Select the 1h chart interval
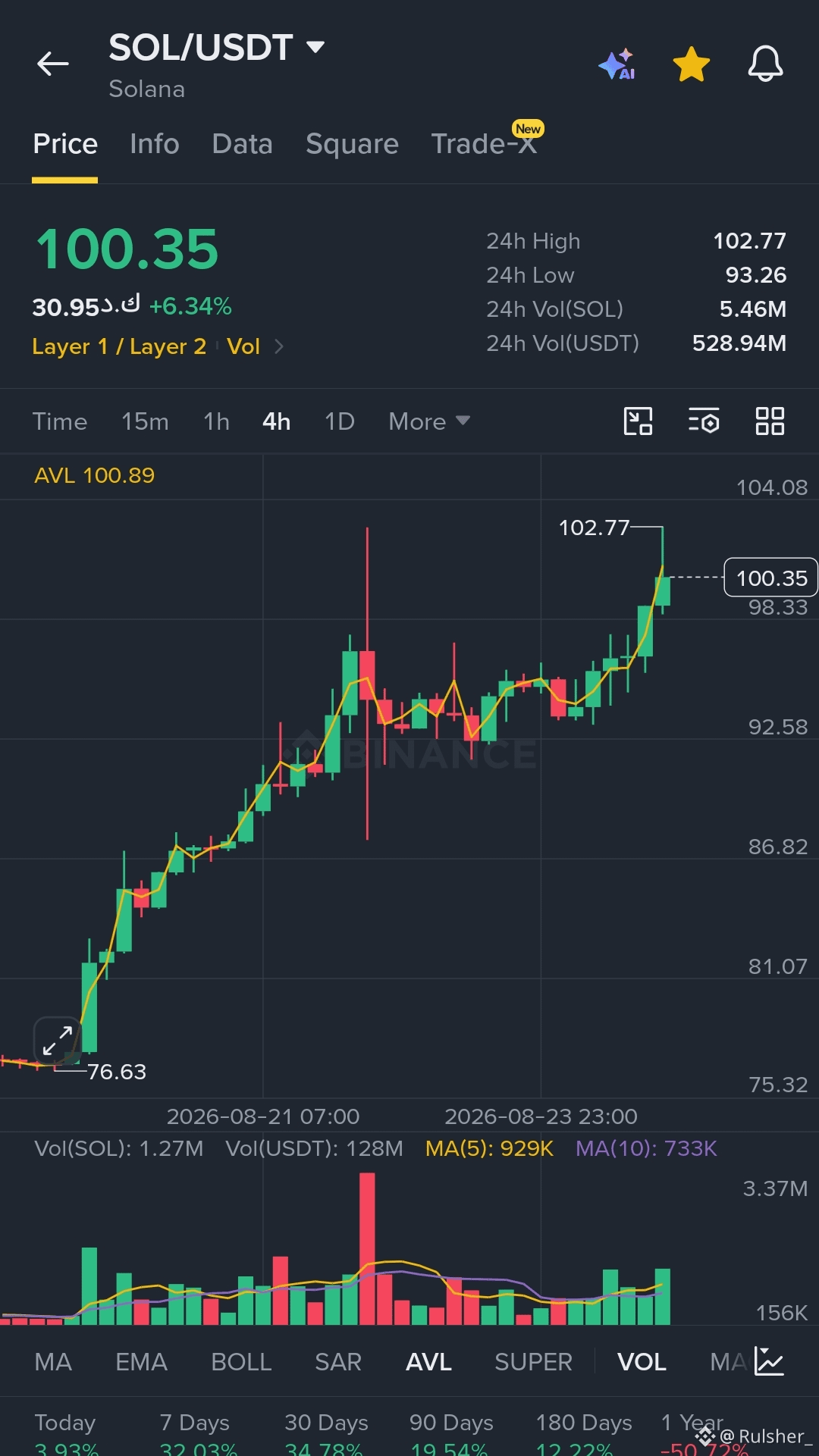Image resolution: width=819 pixels, height=1456 pixels. [x=216, y=421]
